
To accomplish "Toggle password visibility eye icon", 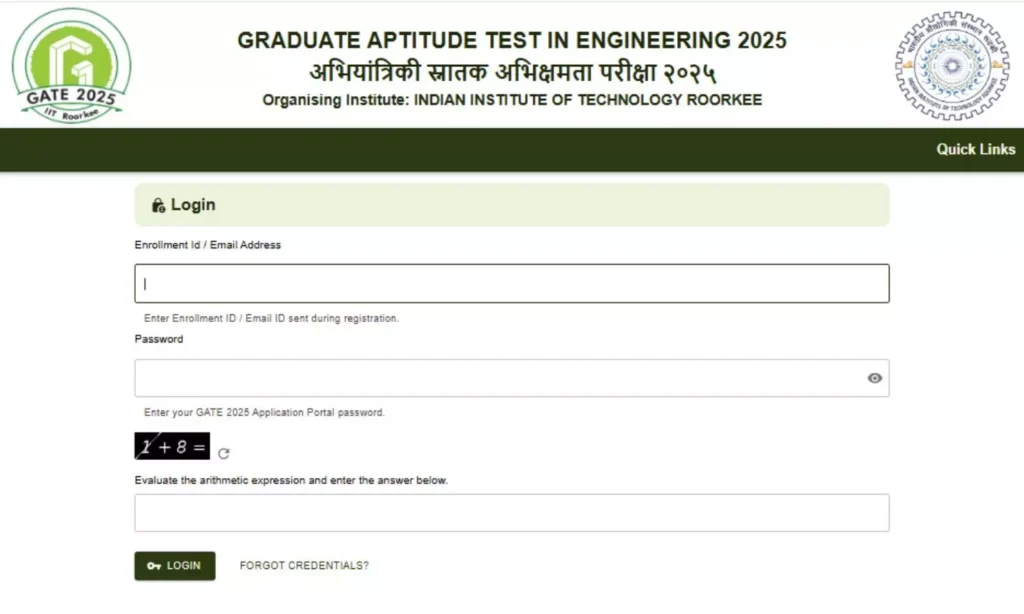I will point(874,378).
